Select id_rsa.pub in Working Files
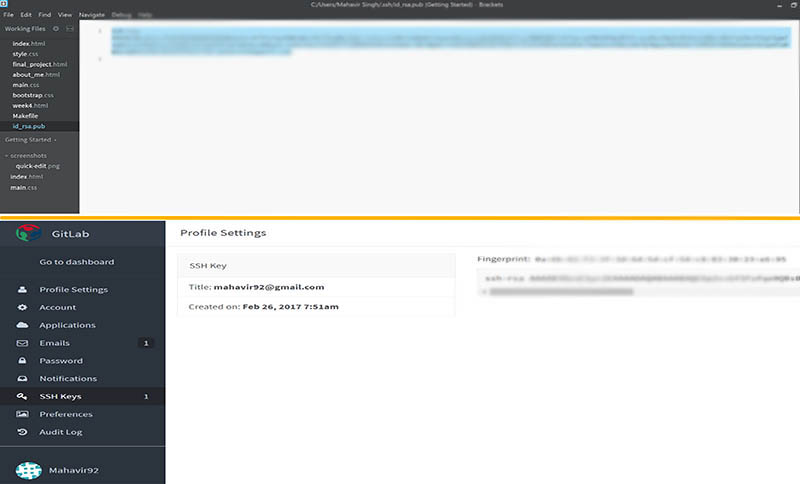The width and height of the screenshot is (800, 484). point(29,126)
